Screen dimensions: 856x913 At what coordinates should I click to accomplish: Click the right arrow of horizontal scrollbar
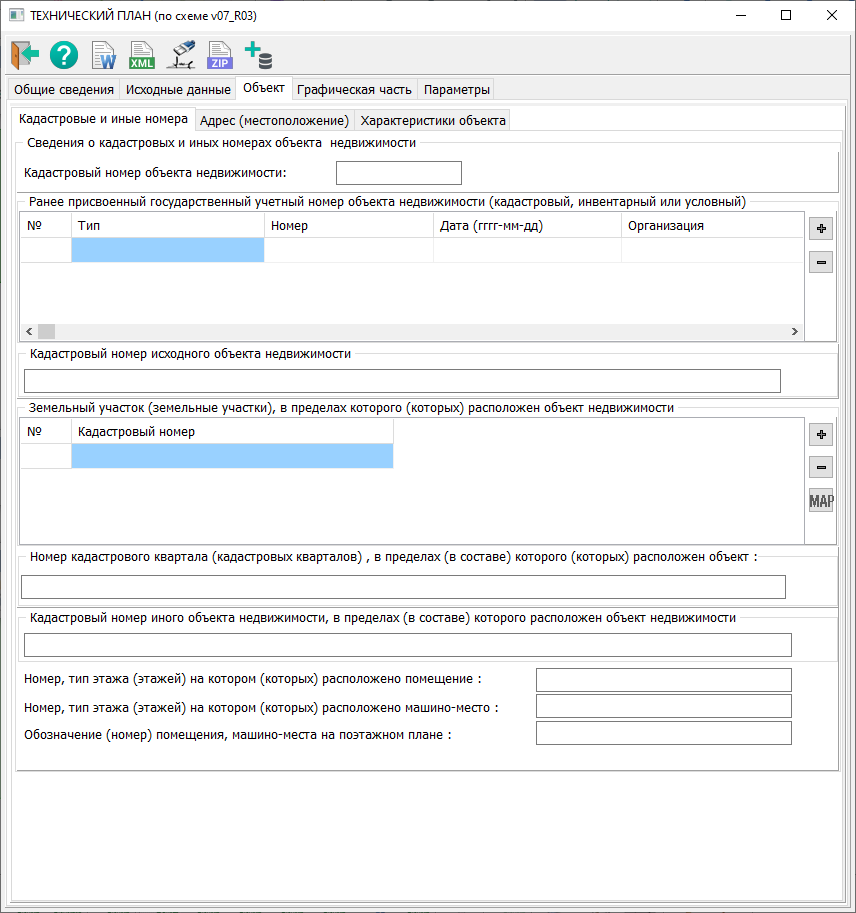(794, 332)
